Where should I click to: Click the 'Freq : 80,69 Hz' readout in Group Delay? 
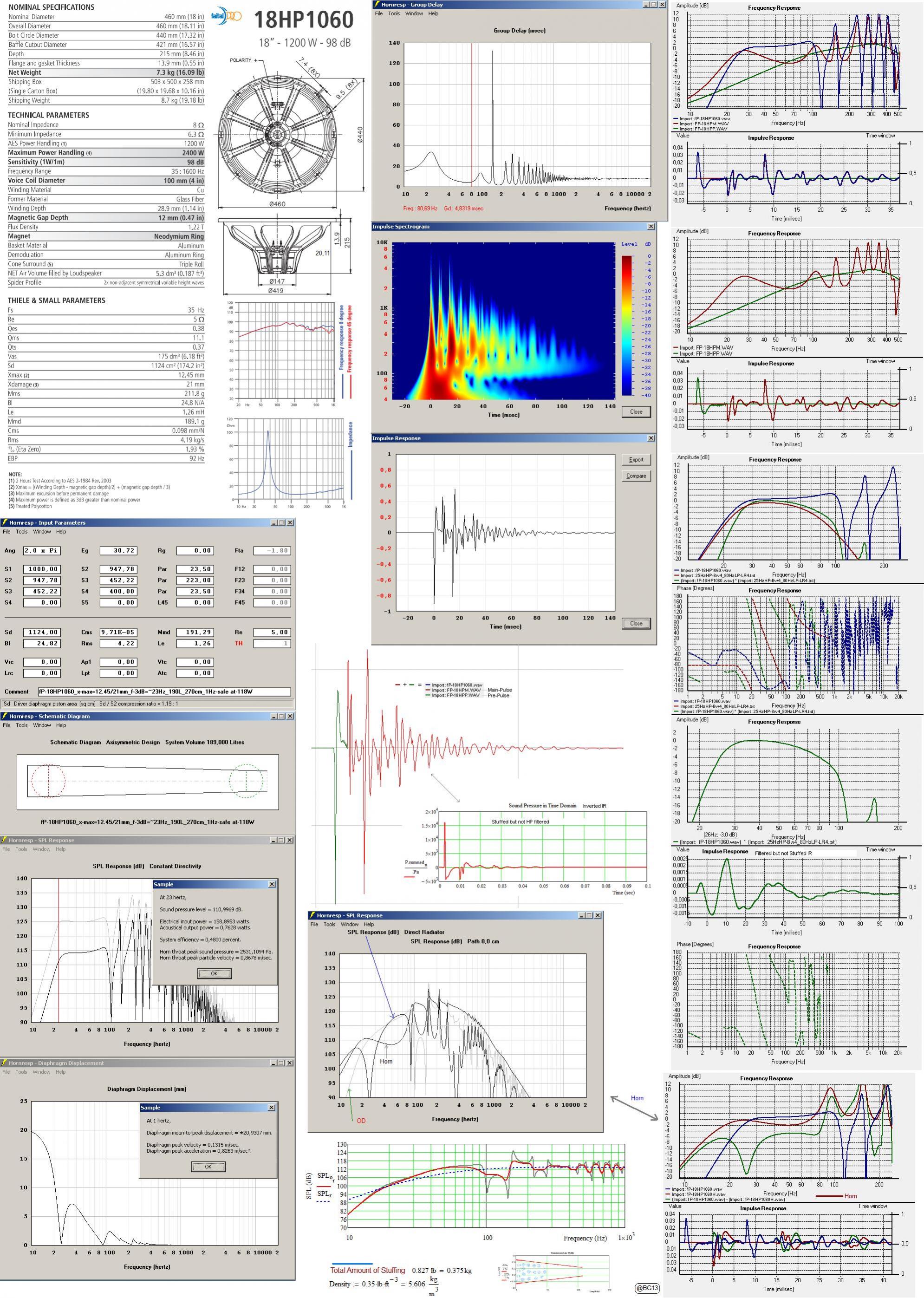[x=421, y=208]
